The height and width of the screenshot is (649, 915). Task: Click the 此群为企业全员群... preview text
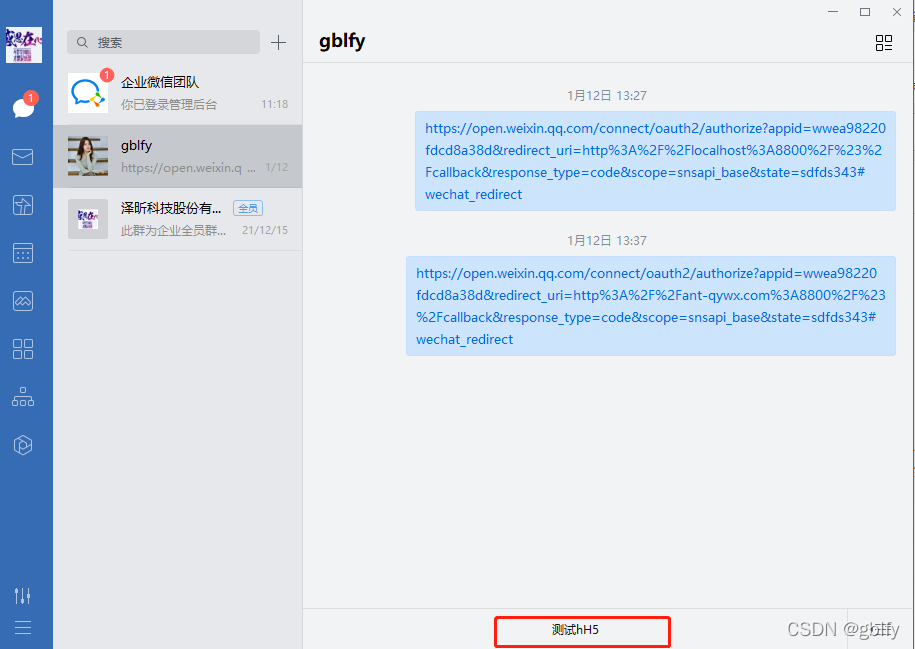[x=173, y=231]
